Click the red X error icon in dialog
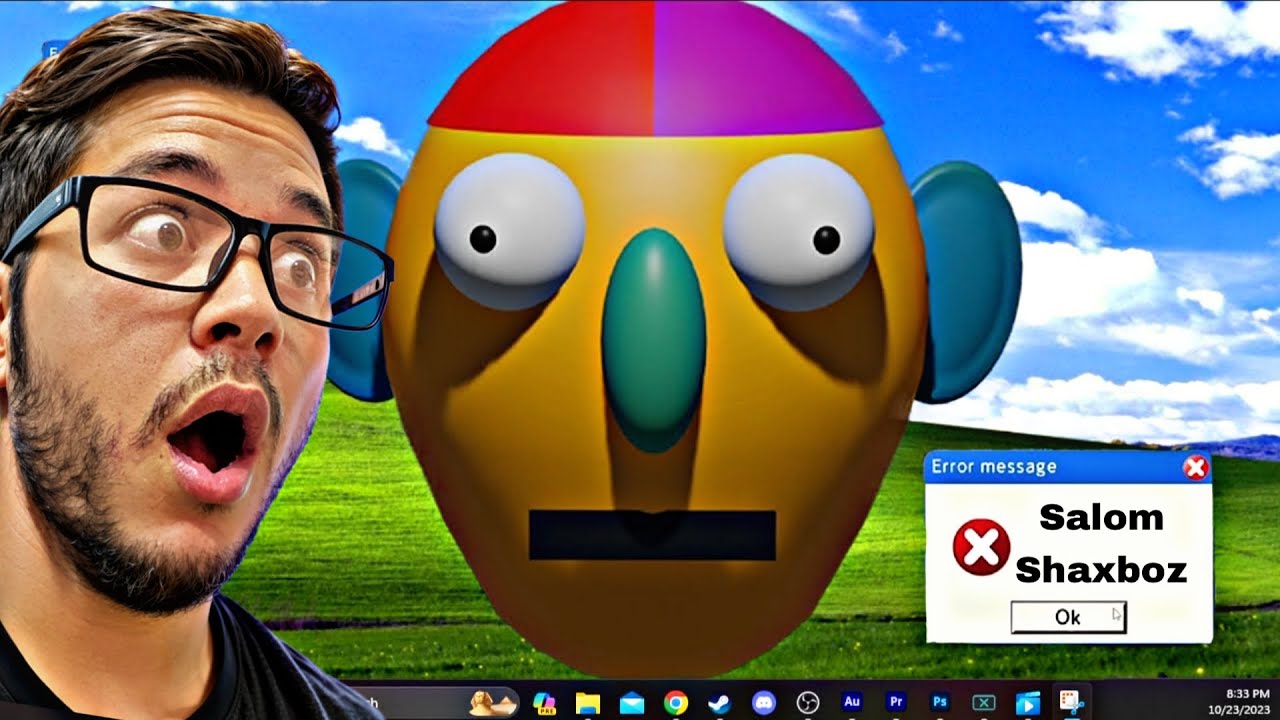 [x=981, y=547]
